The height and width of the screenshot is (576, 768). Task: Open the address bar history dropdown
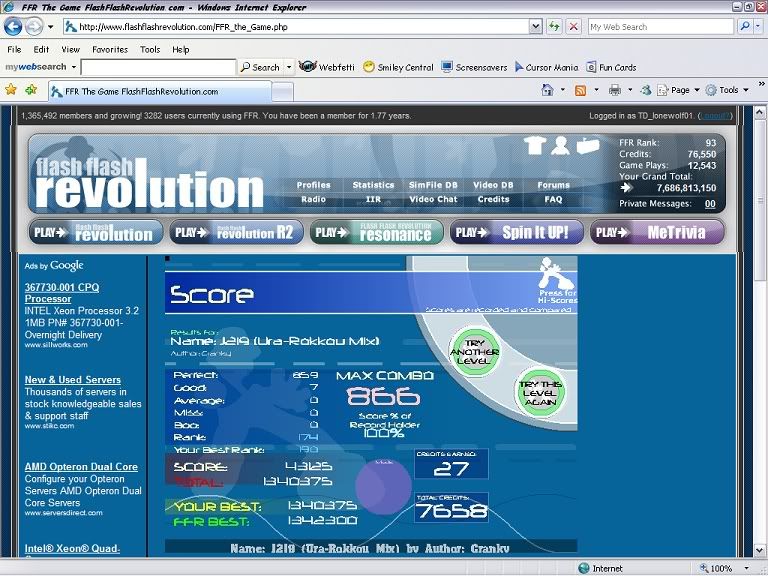(x=533, y=27)
